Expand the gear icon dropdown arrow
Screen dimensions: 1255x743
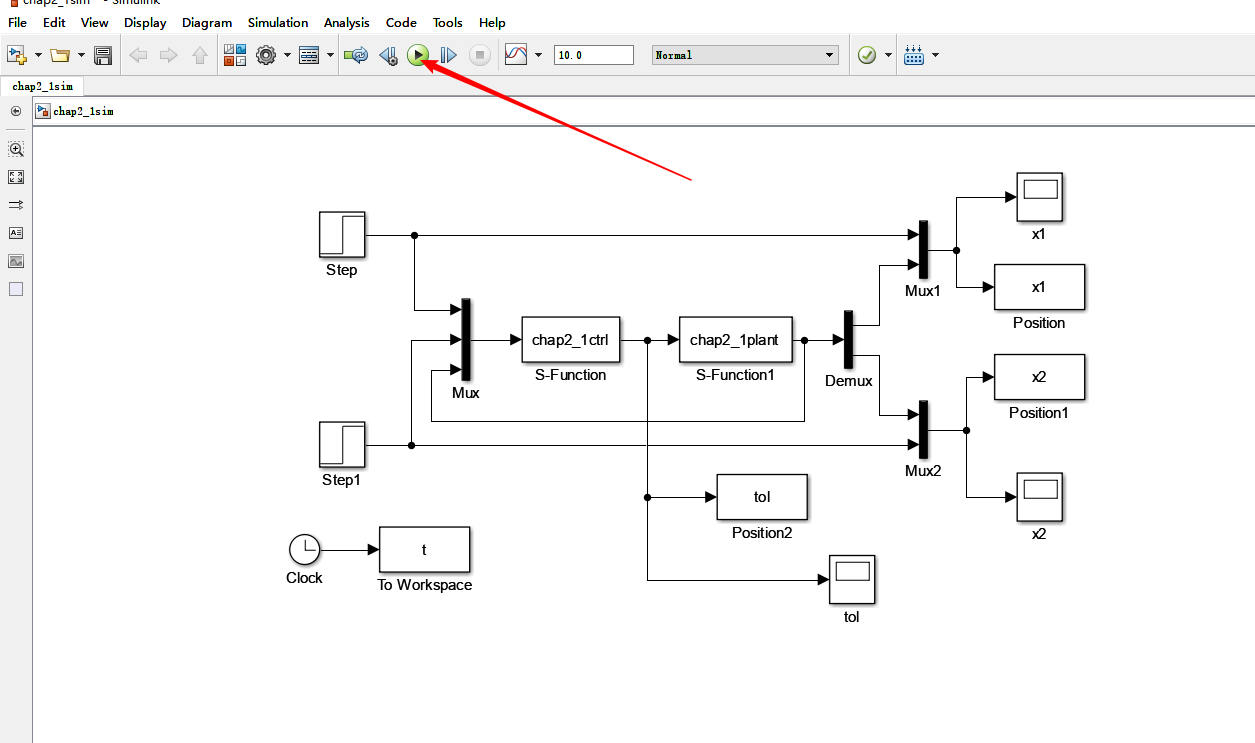(x=287, y=55)
